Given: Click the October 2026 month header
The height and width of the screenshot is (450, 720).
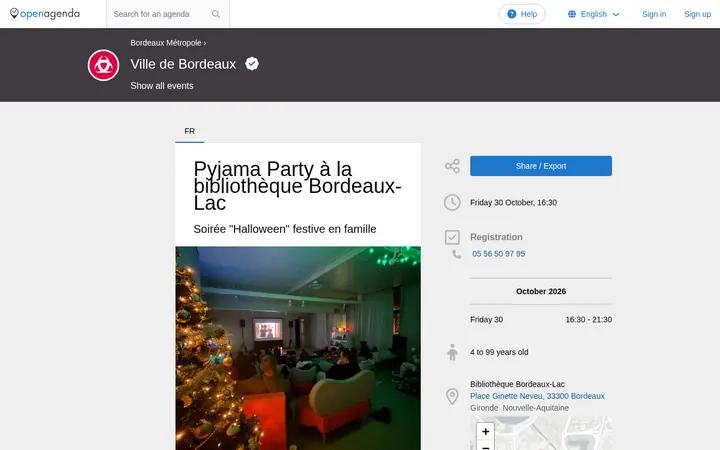Looking at the screenshot, I should tap(541, 291).
